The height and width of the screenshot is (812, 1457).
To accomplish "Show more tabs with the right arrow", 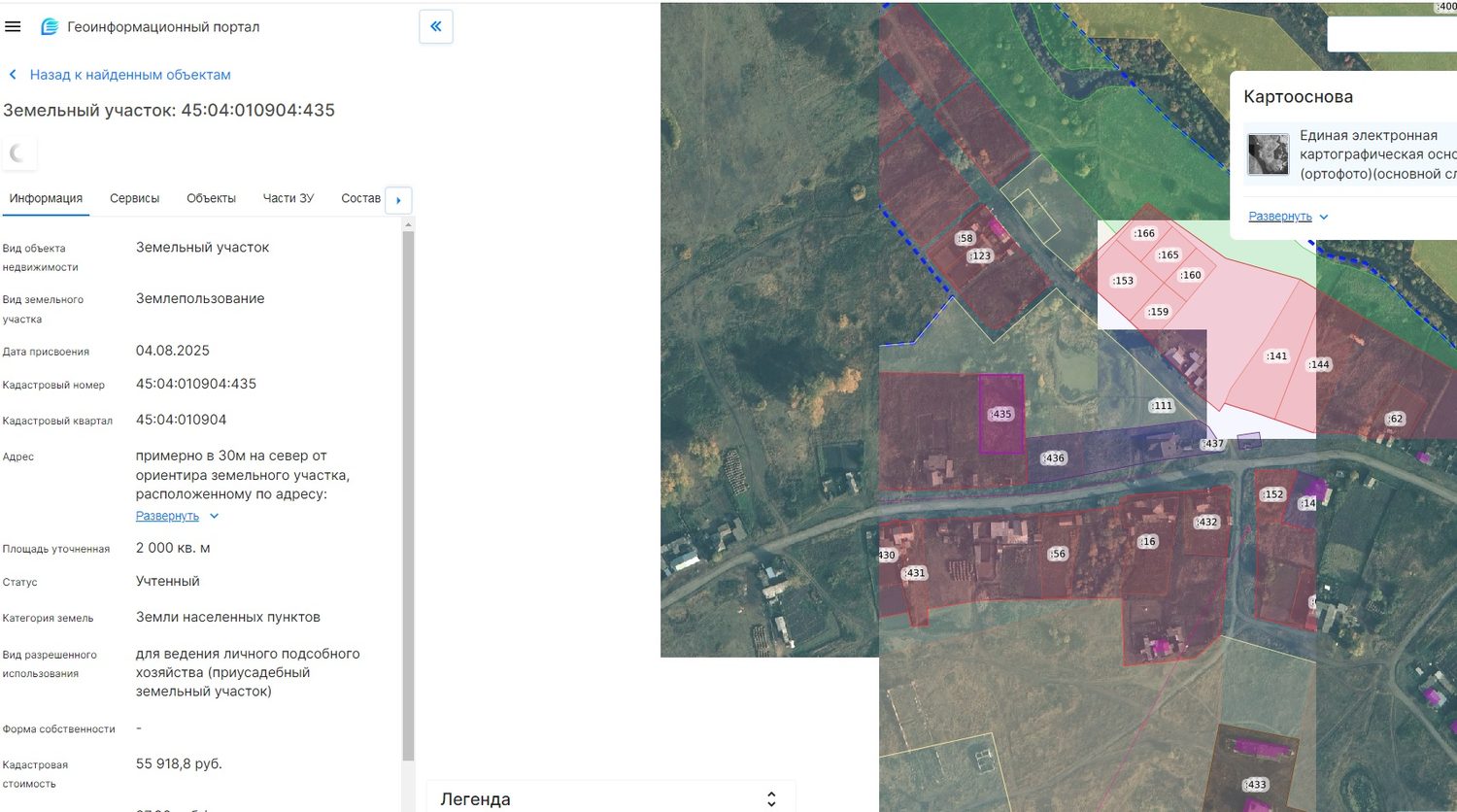I will (398, 200).
